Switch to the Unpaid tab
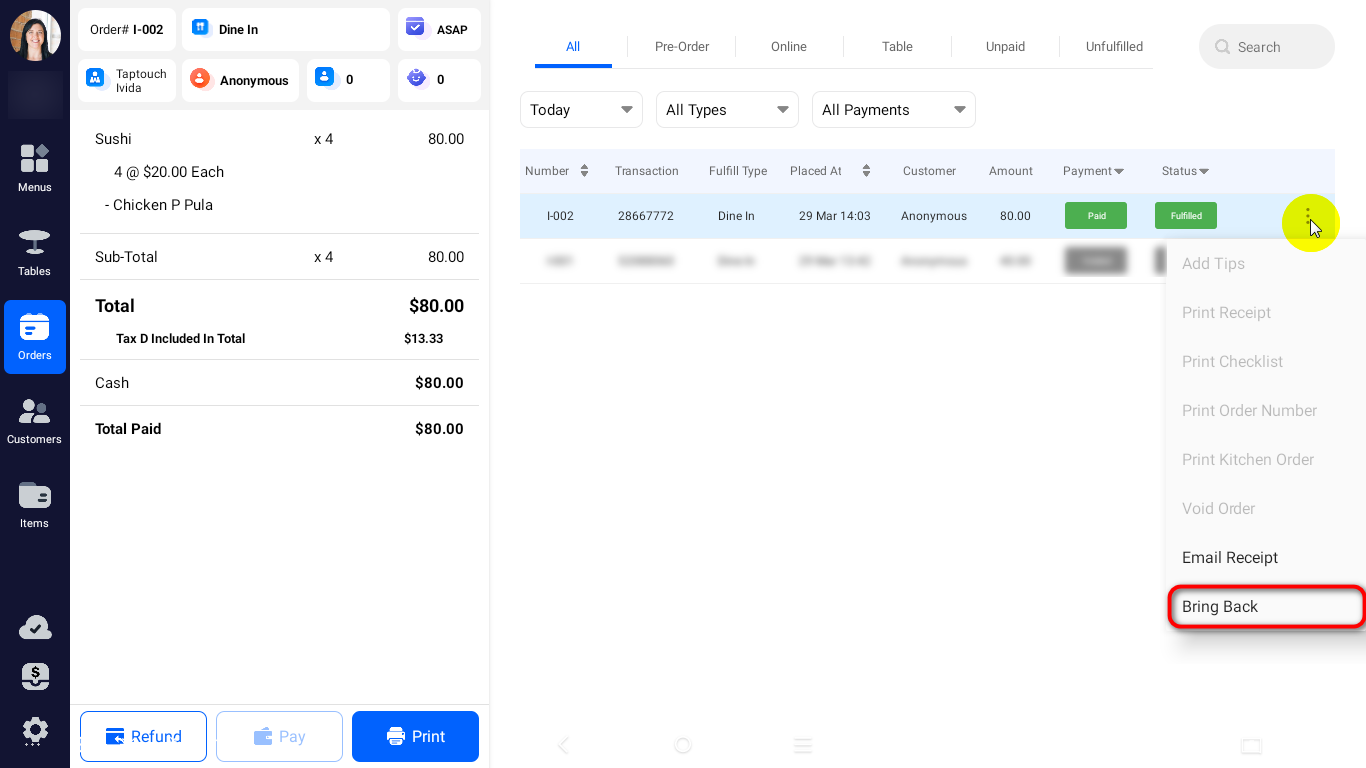 click(1005, 47)
